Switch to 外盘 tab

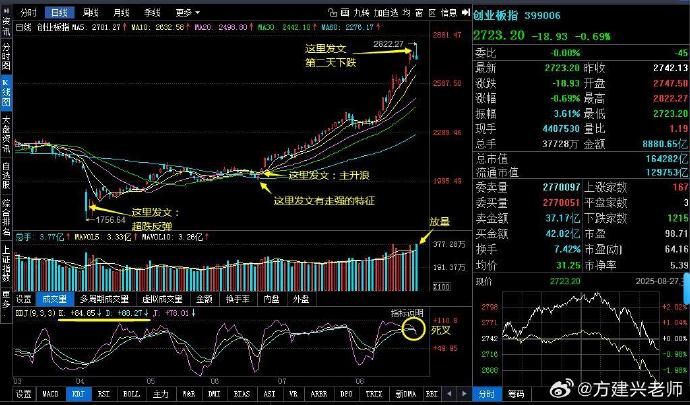coord(301,299)
